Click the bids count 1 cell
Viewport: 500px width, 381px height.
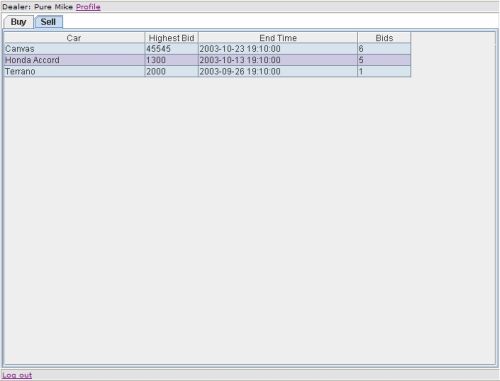tap(384, 71)
